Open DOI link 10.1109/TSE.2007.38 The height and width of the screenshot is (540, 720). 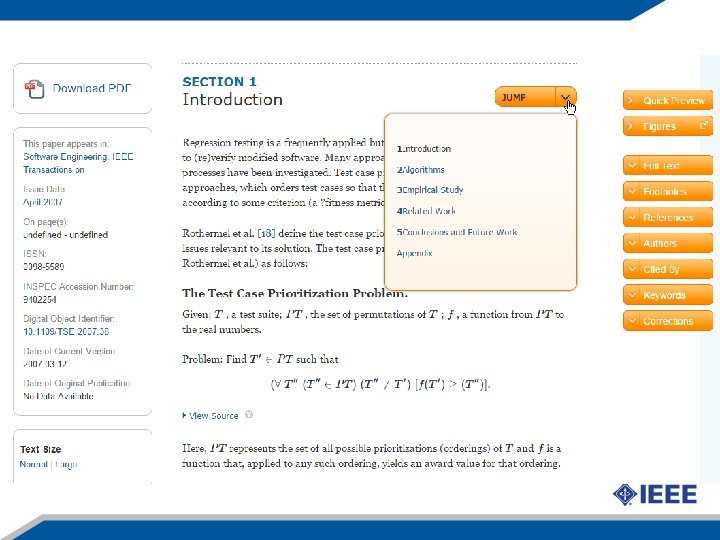click(66, 331)
